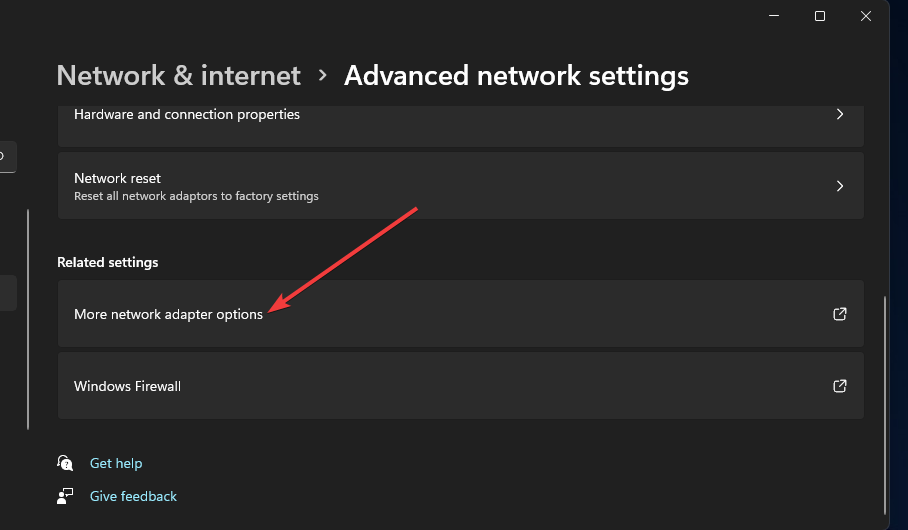Click the left sidebar scrollbar
The image size is (908, 530).
pos(28,320)
